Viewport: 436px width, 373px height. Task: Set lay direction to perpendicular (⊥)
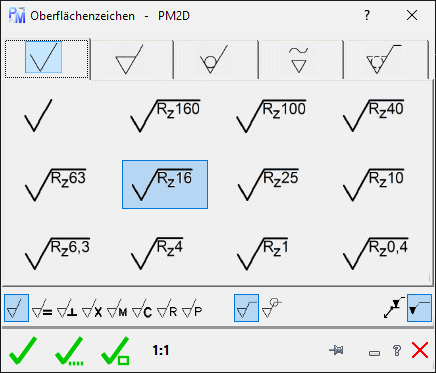(x=67, y=308)
